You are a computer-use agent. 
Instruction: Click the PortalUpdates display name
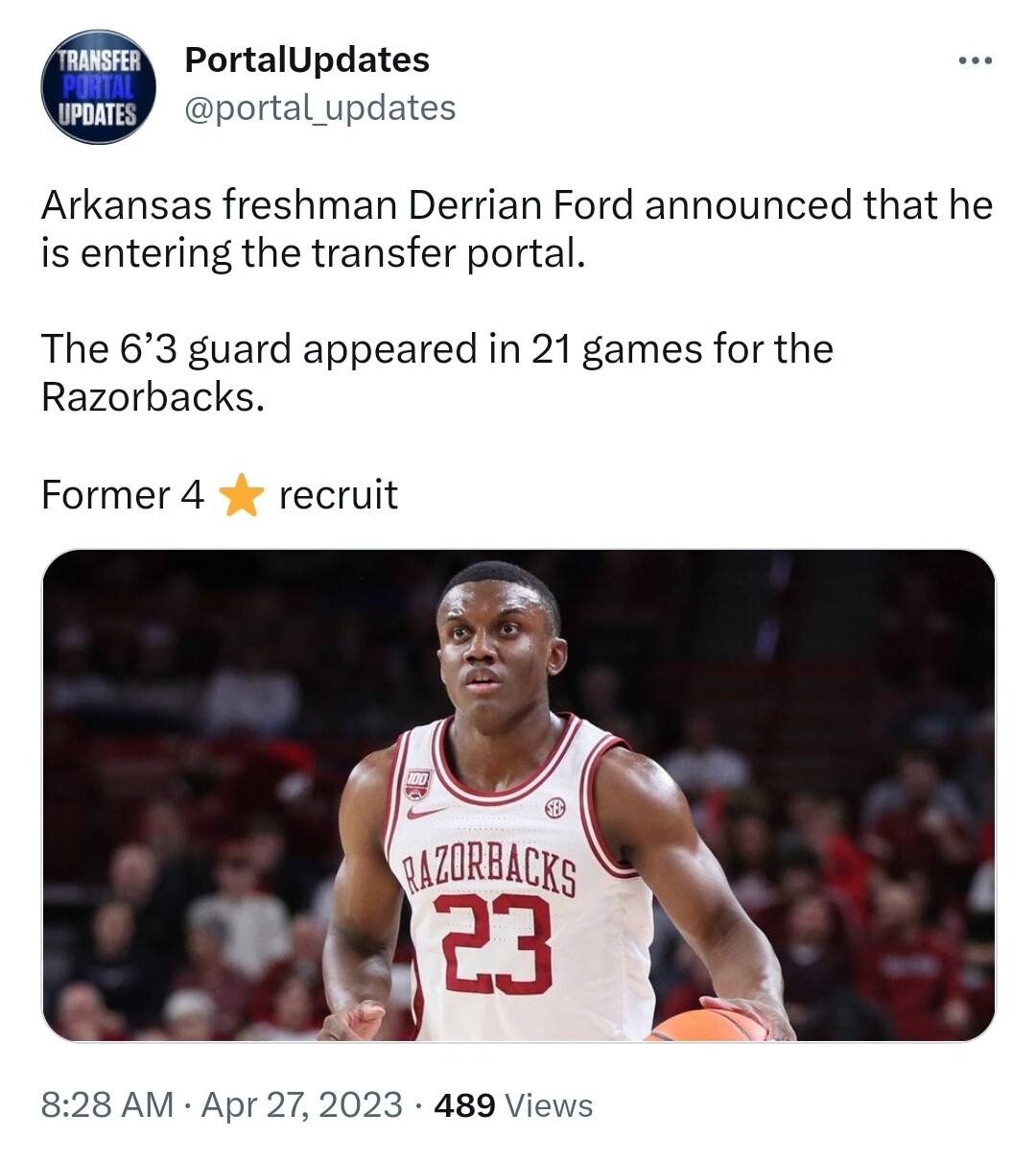coord(306,59)
